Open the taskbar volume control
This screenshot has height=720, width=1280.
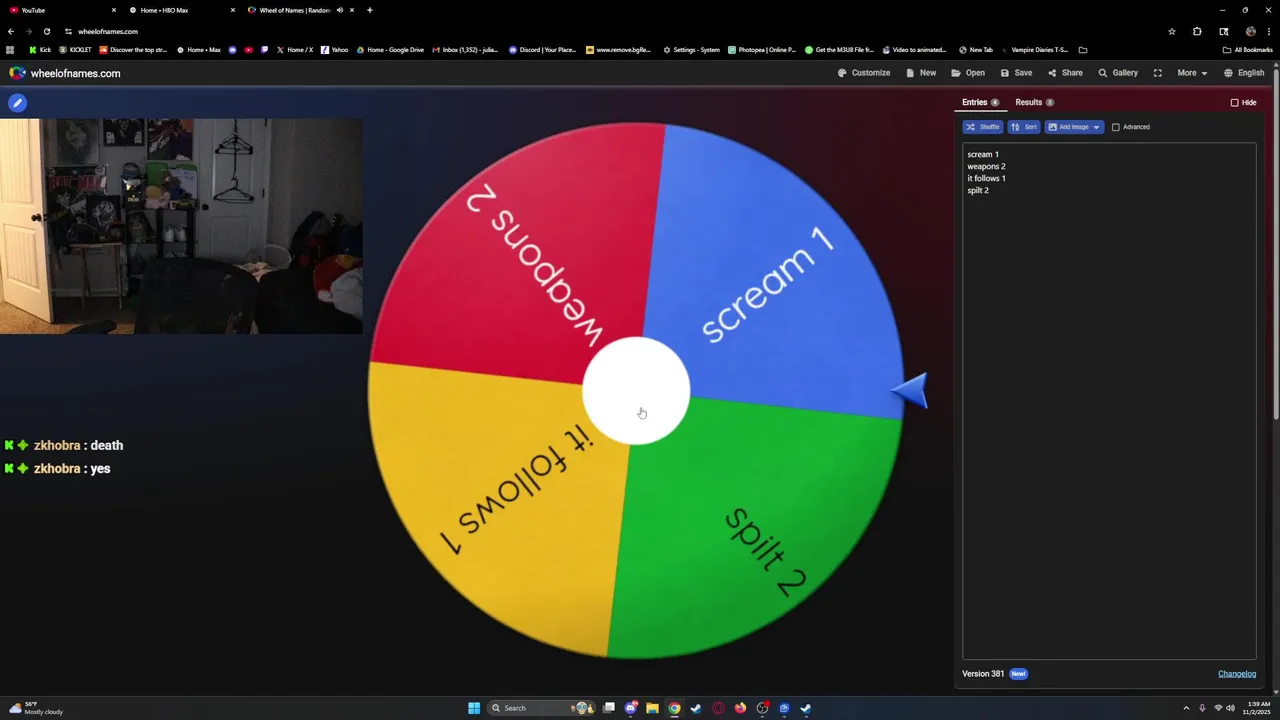[x=1231, y=708]
